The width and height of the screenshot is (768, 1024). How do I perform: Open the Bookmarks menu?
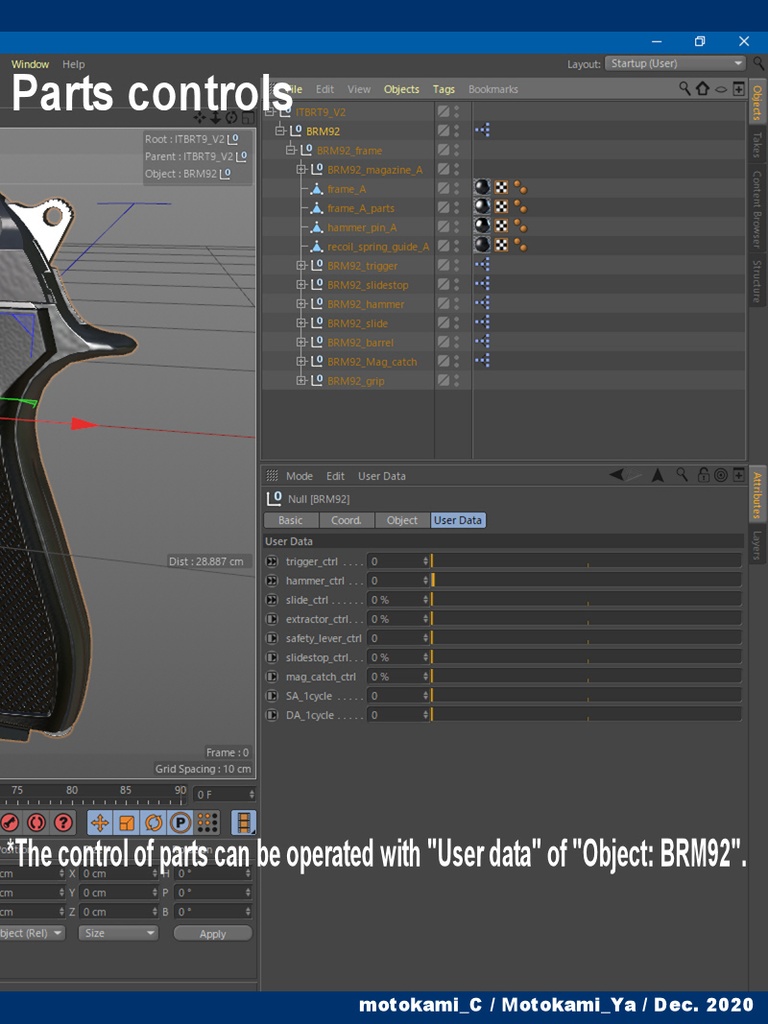[x=493, y=89]
